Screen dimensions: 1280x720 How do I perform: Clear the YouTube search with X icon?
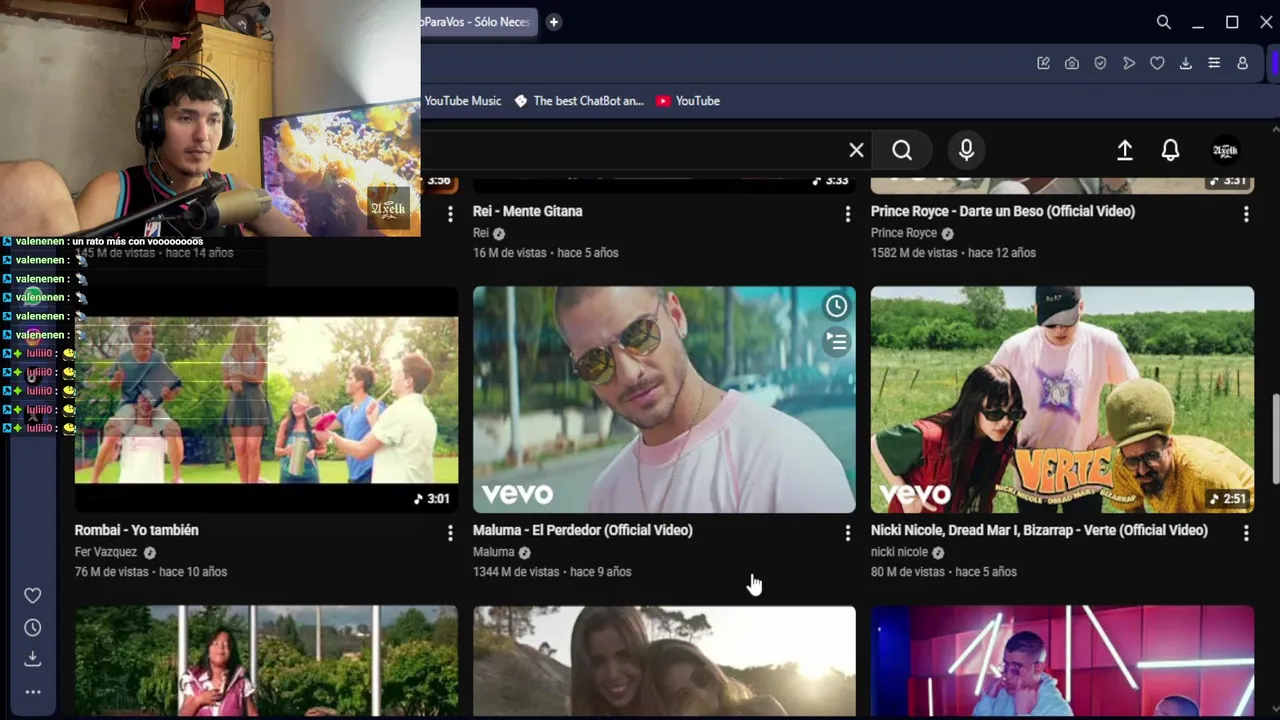click(856, 150)
